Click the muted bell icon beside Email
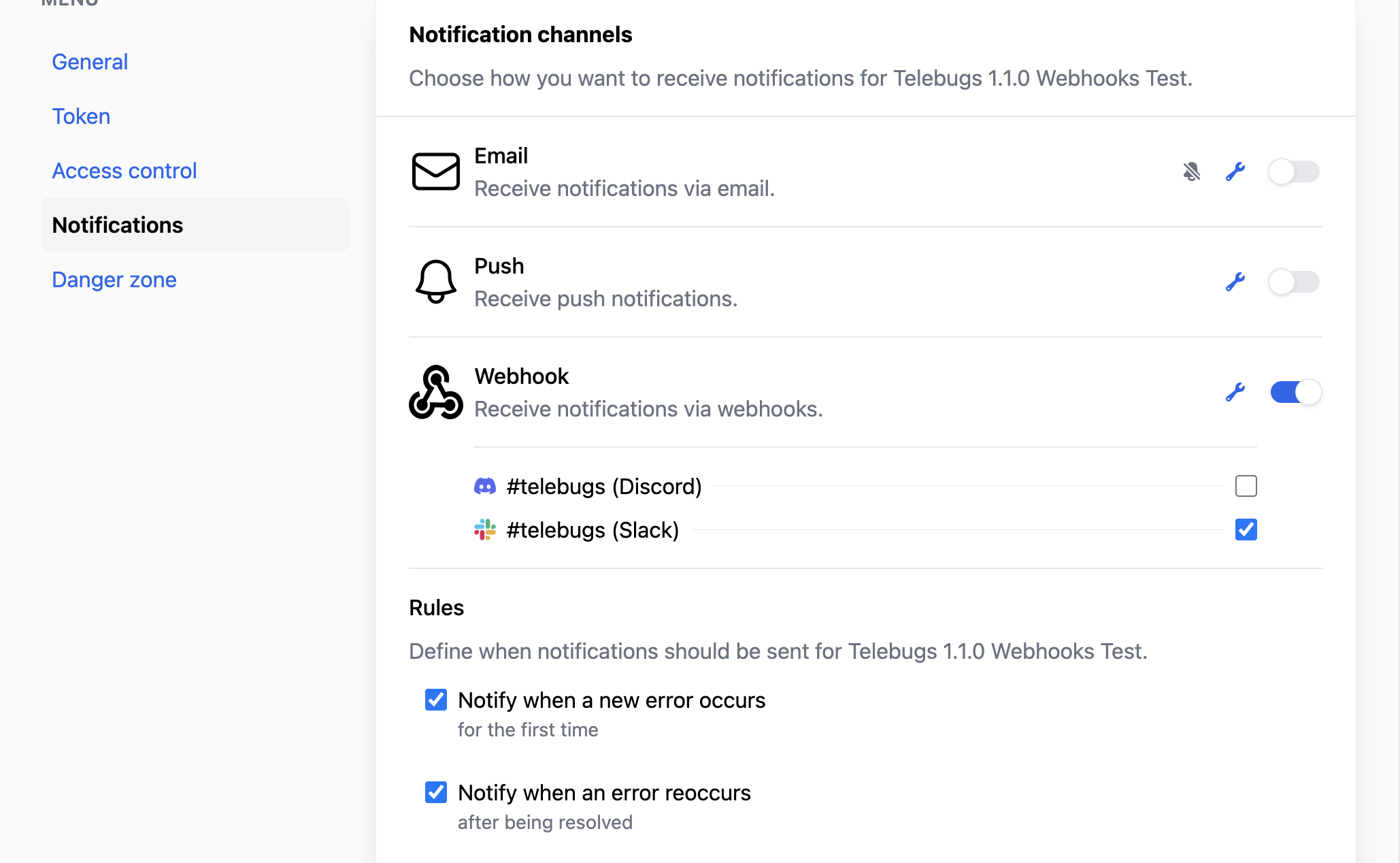 (x=1191, y=172)
